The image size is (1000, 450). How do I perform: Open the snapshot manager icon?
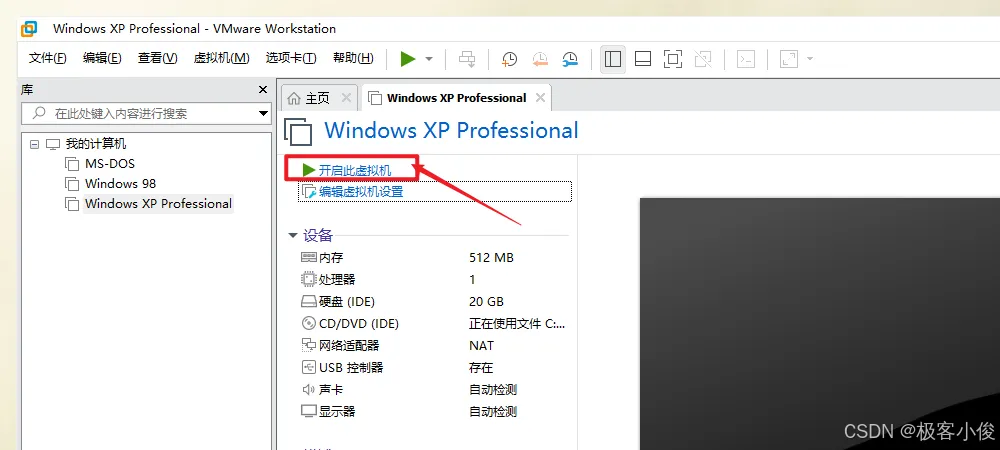[x=570, y=59]
